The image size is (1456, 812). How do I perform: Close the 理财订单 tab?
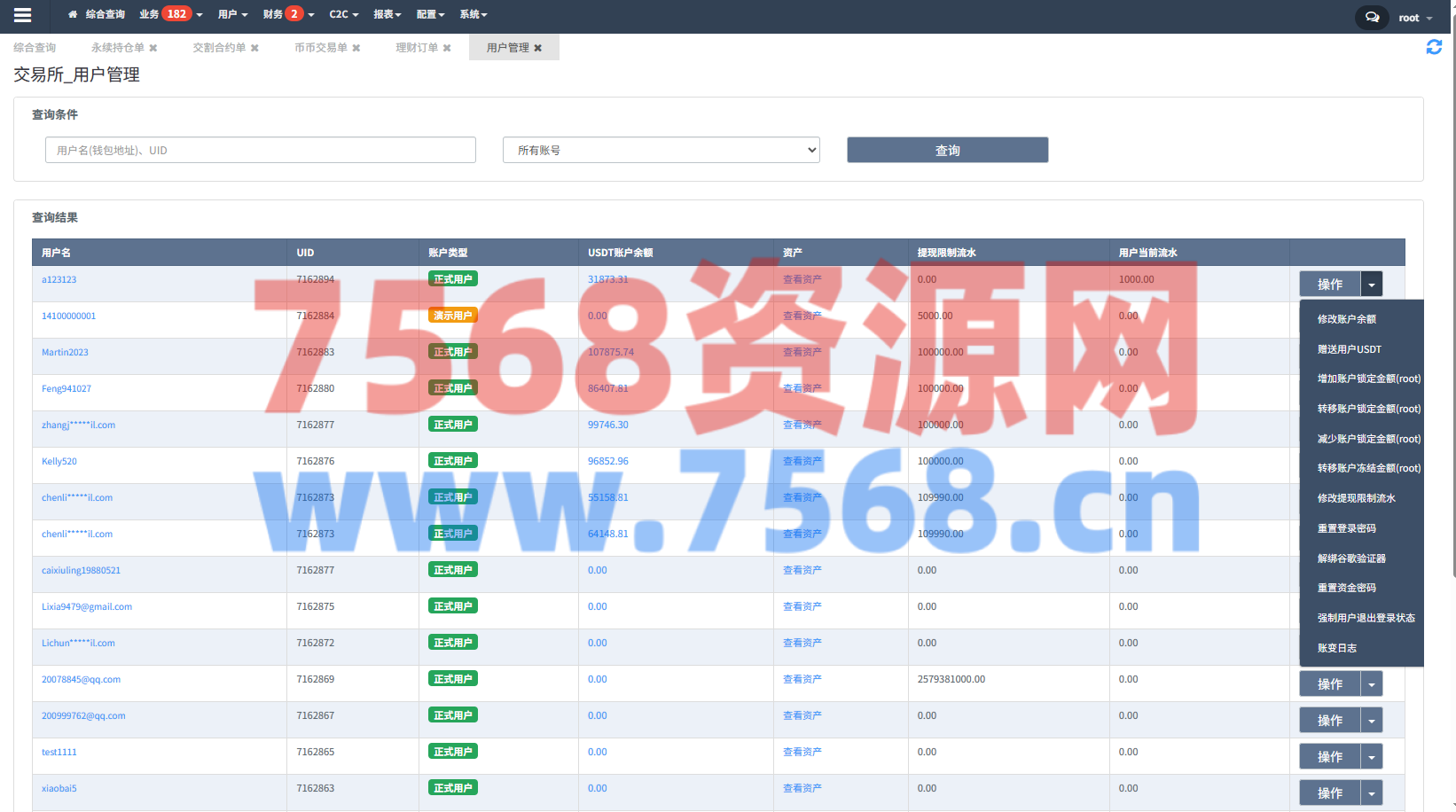(447, 48)
